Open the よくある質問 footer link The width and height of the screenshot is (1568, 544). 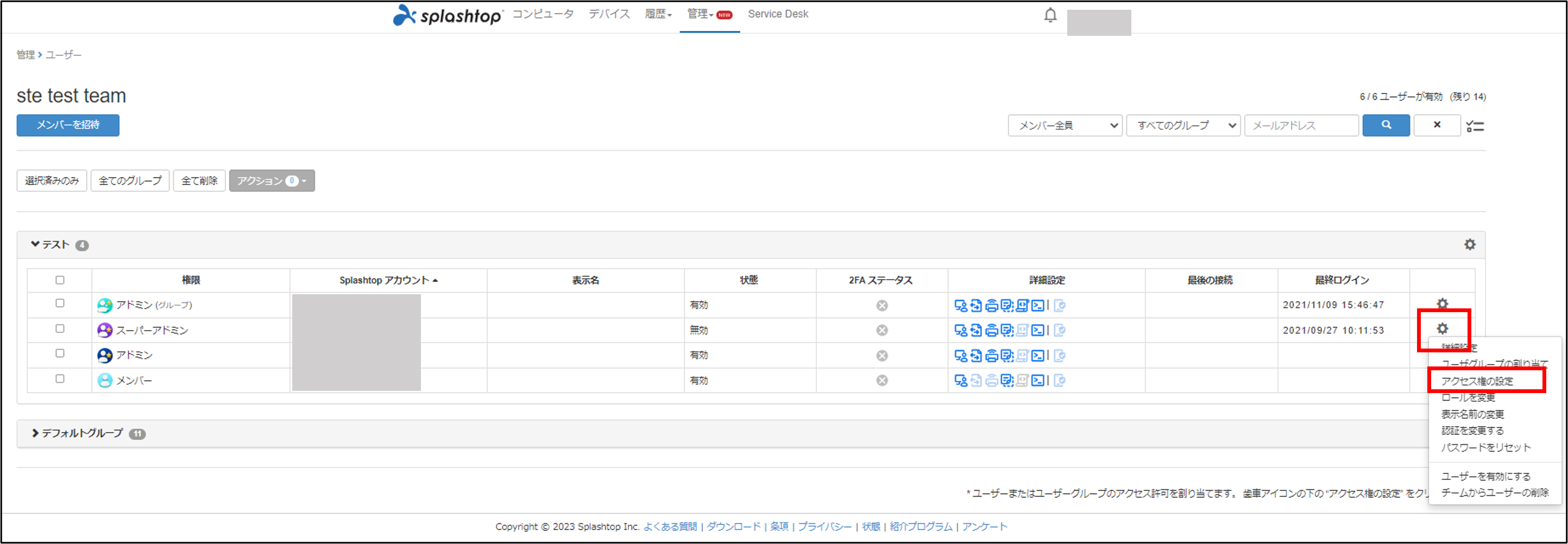pyautogui.click(x=670, y=526)
